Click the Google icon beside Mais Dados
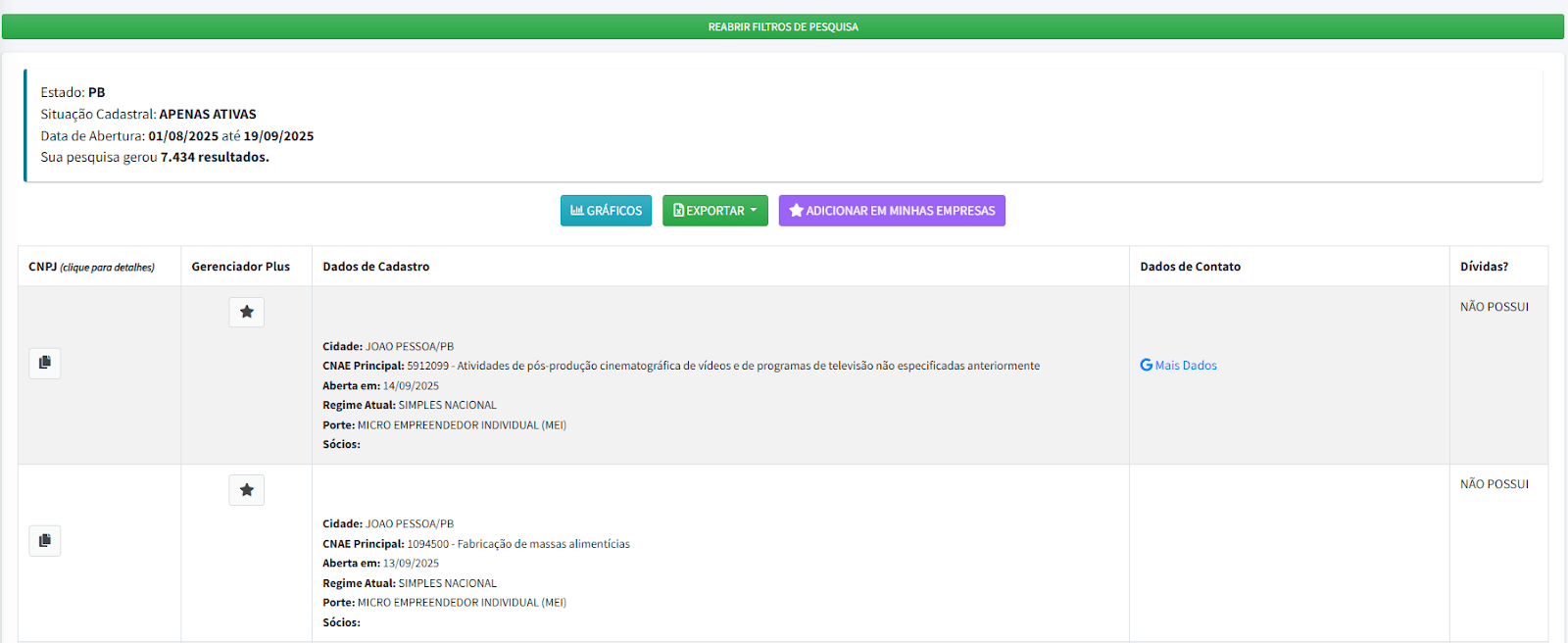 point(1146,366)
